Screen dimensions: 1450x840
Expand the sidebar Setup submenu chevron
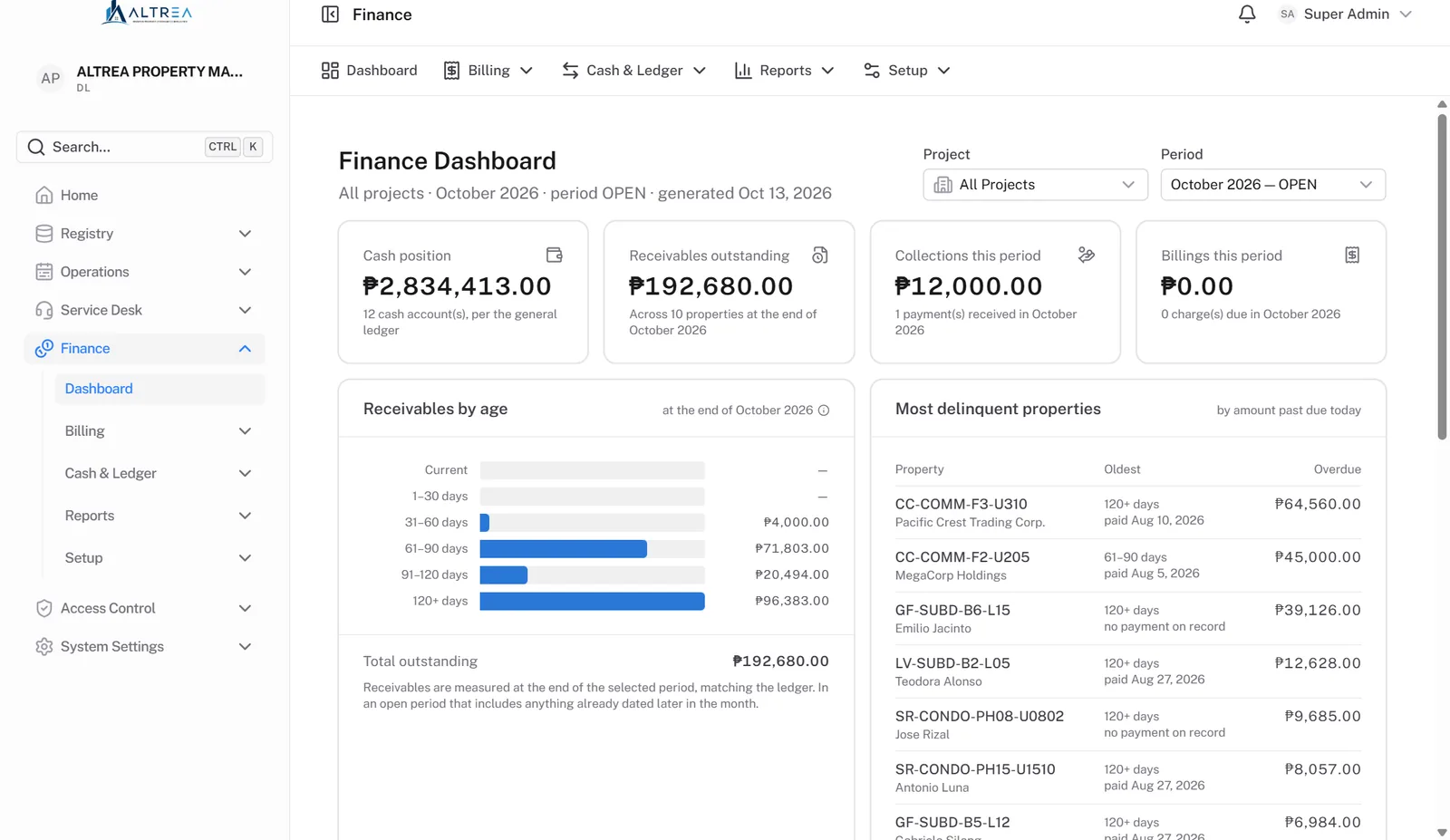pyautogui.click(x=245, y=558)
